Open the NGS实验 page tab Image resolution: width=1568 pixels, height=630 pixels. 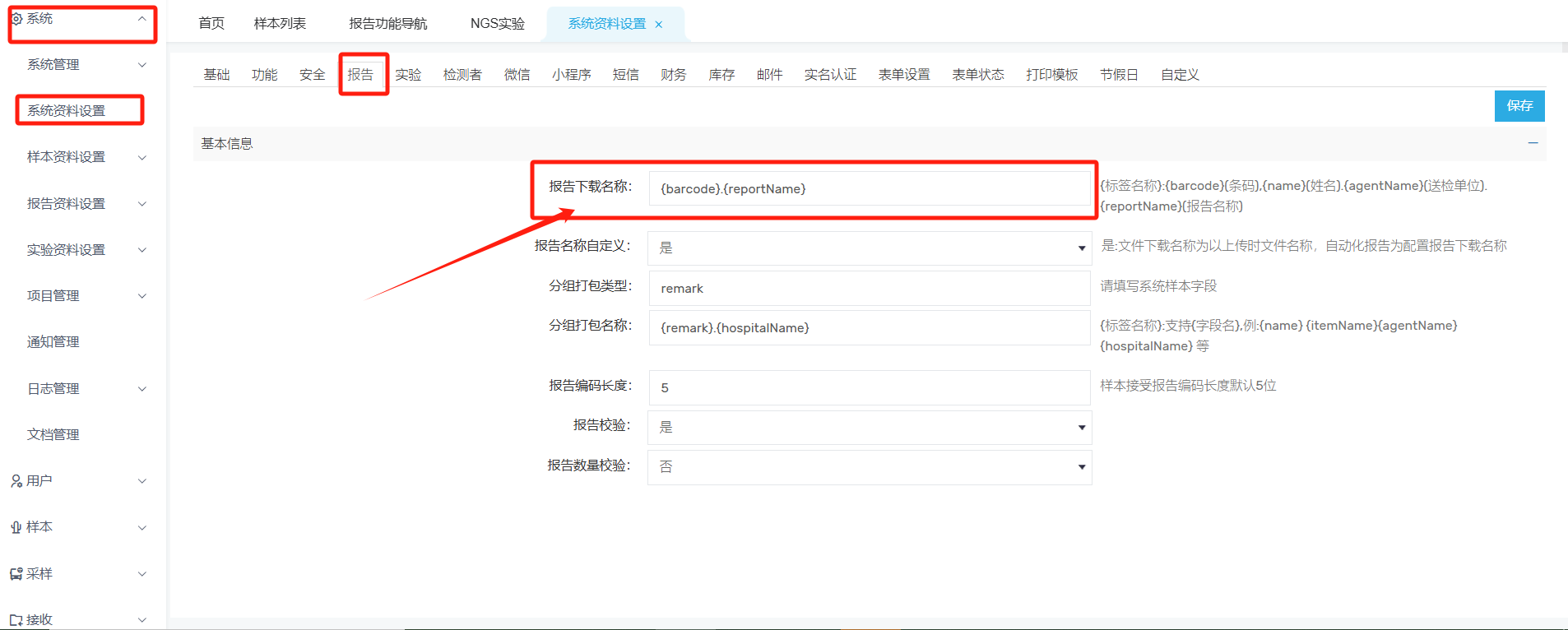tap(497, 24)
